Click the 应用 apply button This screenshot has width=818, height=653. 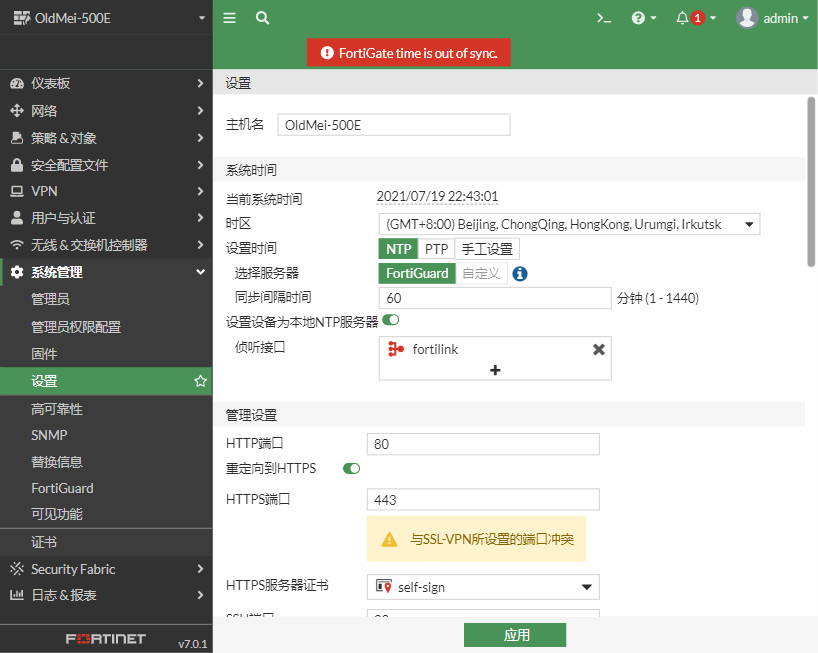[x=515, y=635]
